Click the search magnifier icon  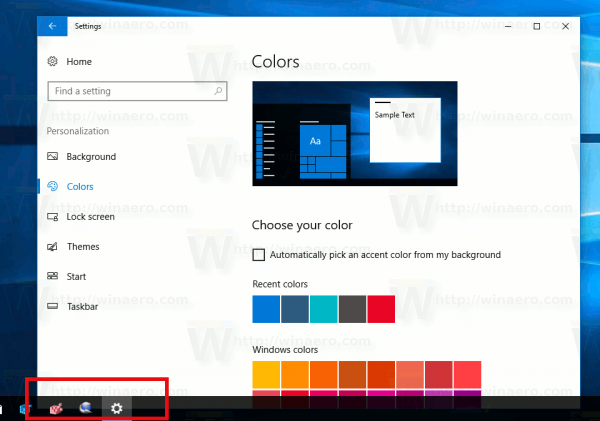(x=218, y=91)
